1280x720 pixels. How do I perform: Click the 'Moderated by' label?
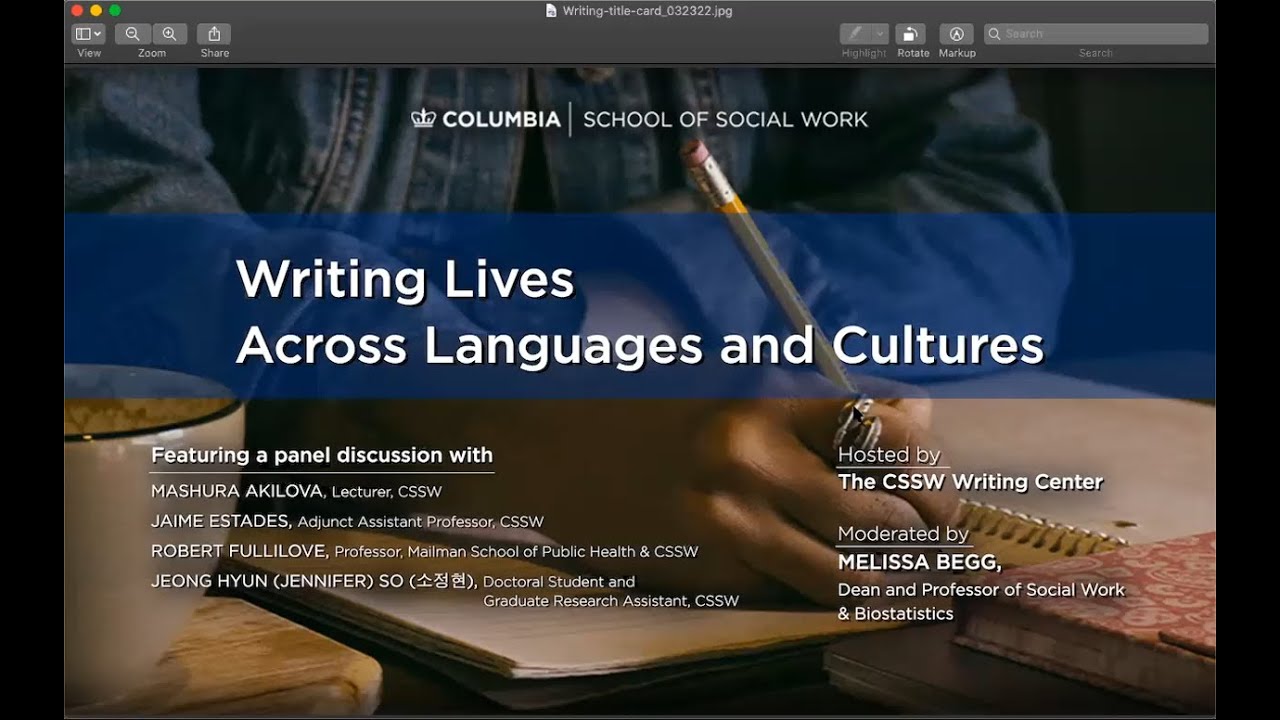coord(903,534)
